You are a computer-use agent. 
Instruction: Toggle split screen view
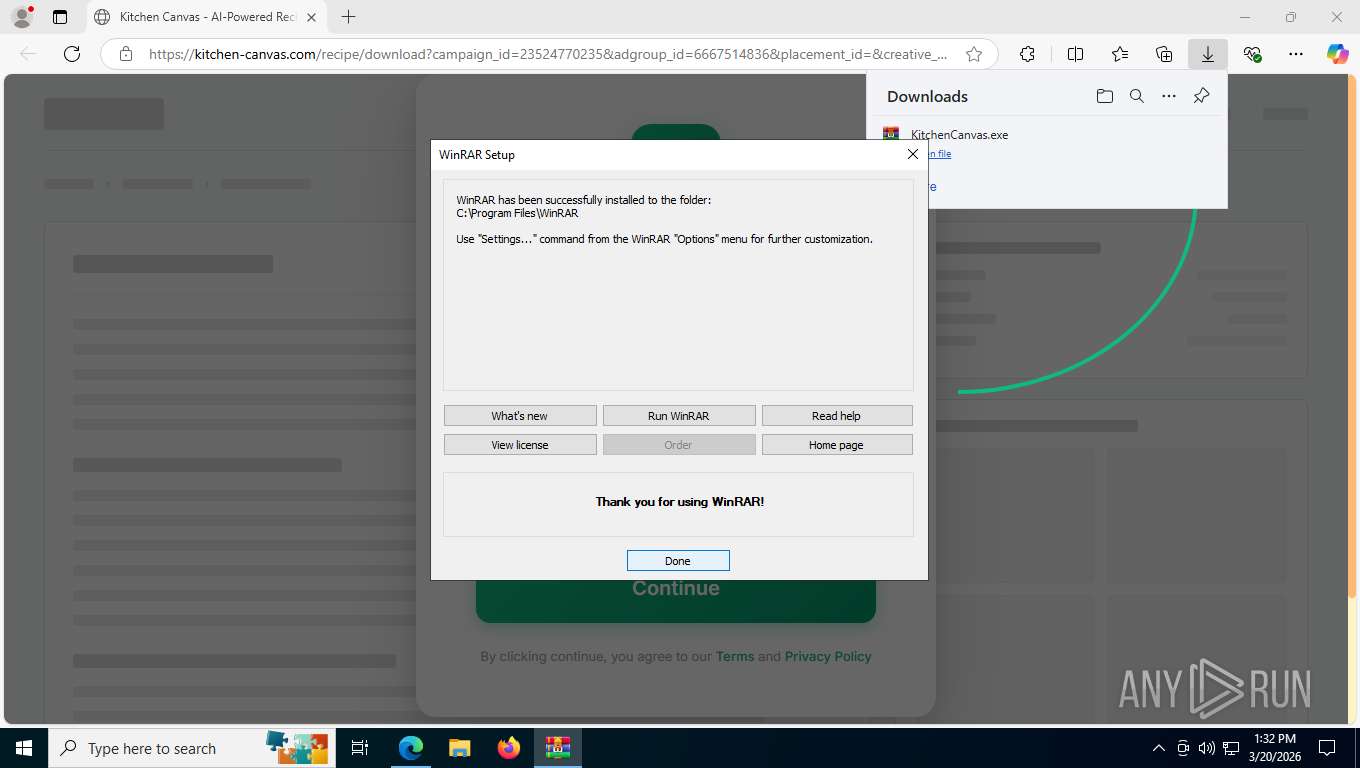(x=1075, y=54)
